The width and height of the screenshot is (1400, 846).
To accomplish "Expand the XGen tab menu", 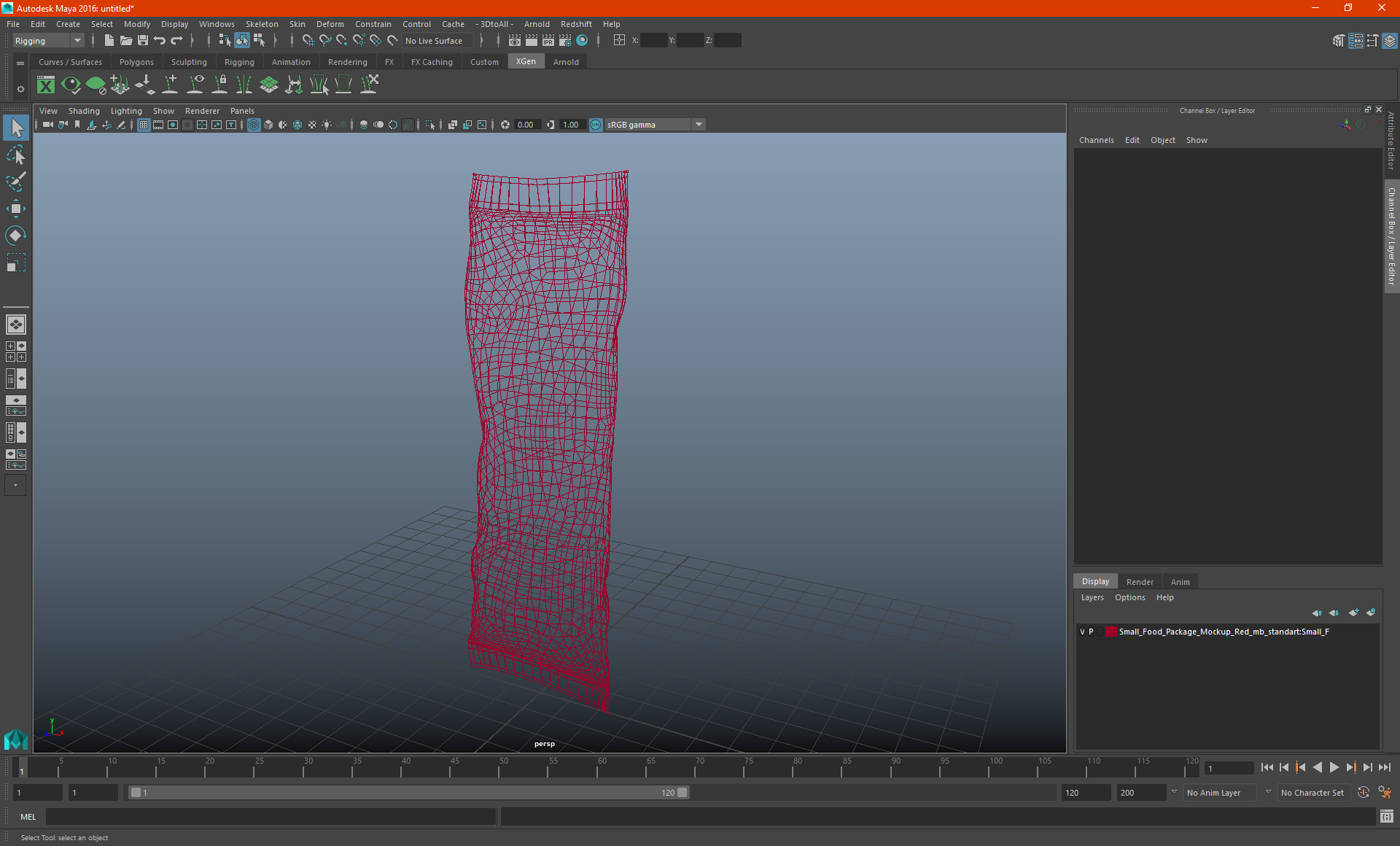I will (525, 62).
